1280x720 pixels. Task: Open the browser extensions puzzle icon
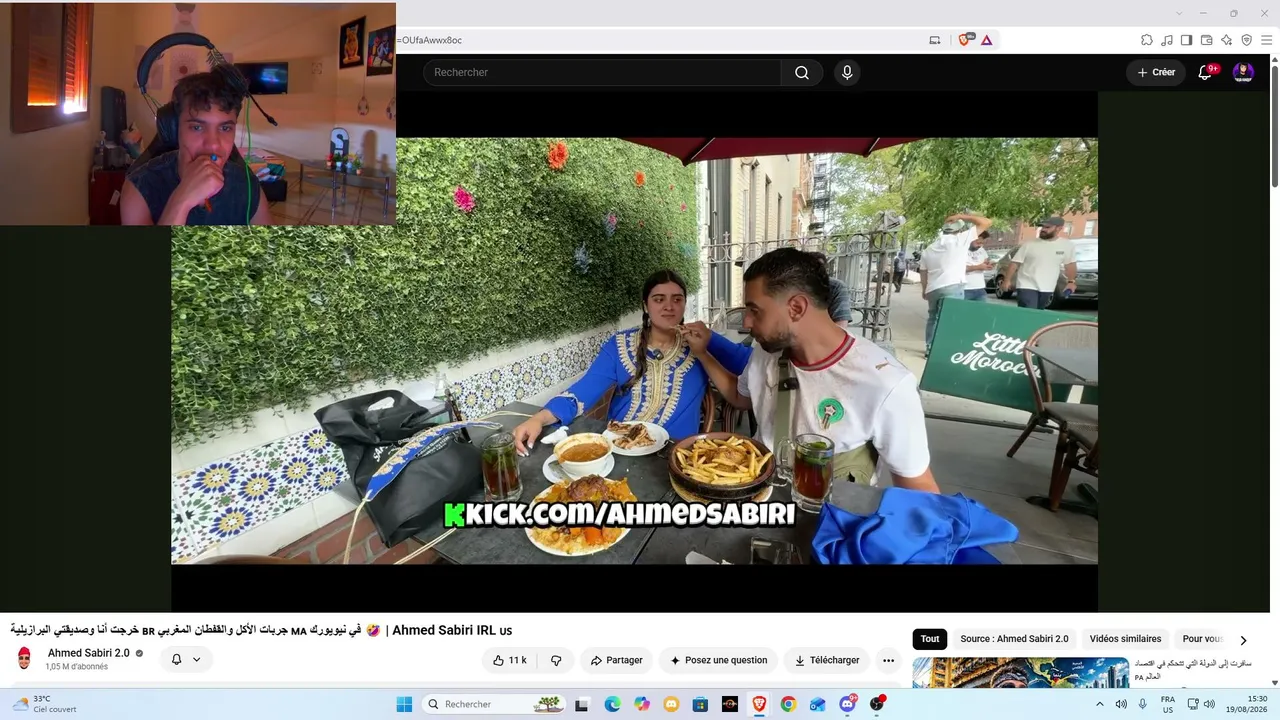pyautogui.click(x=1147, y=40)
